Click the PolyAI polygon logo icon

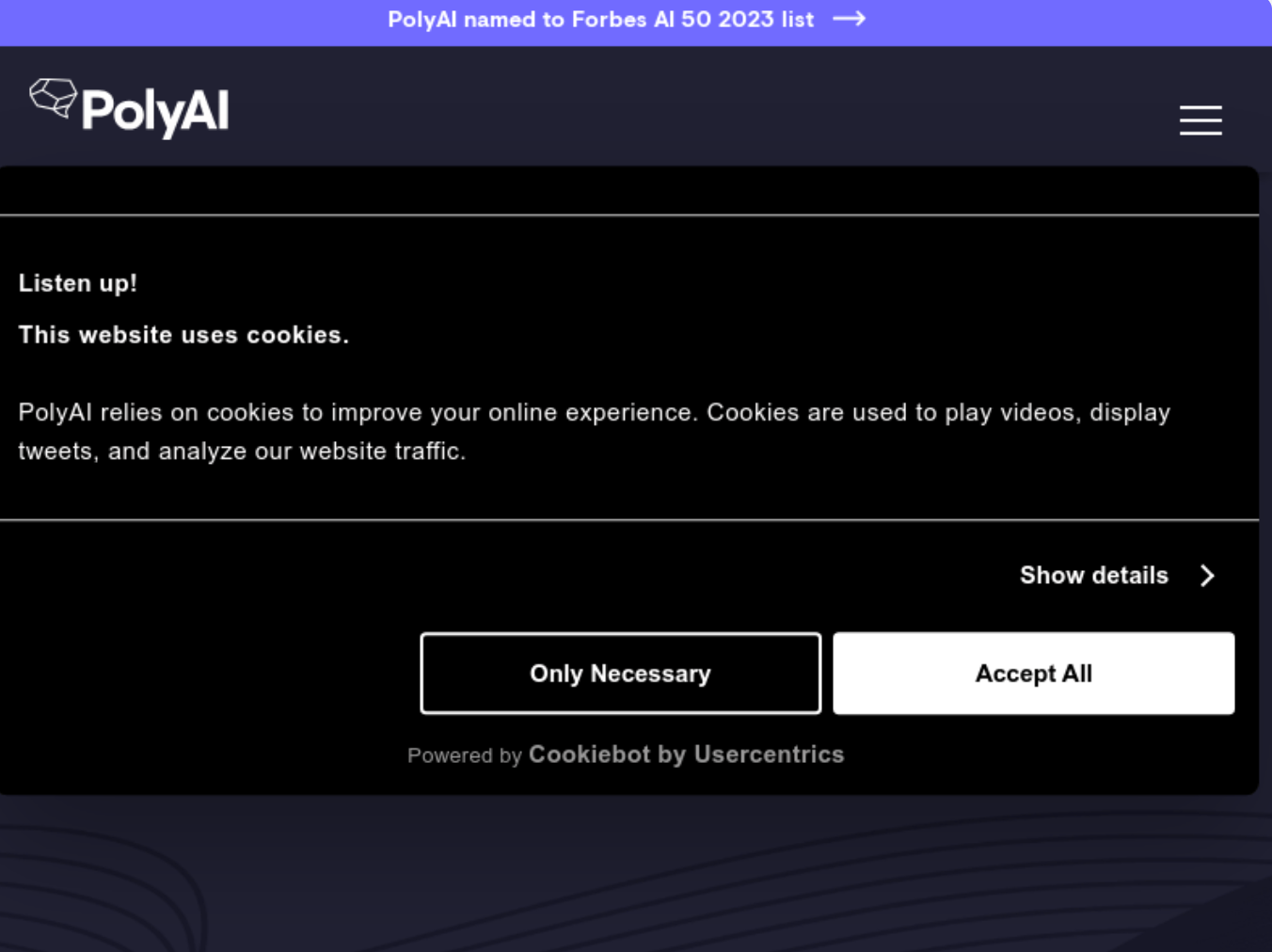pos(53,98)
